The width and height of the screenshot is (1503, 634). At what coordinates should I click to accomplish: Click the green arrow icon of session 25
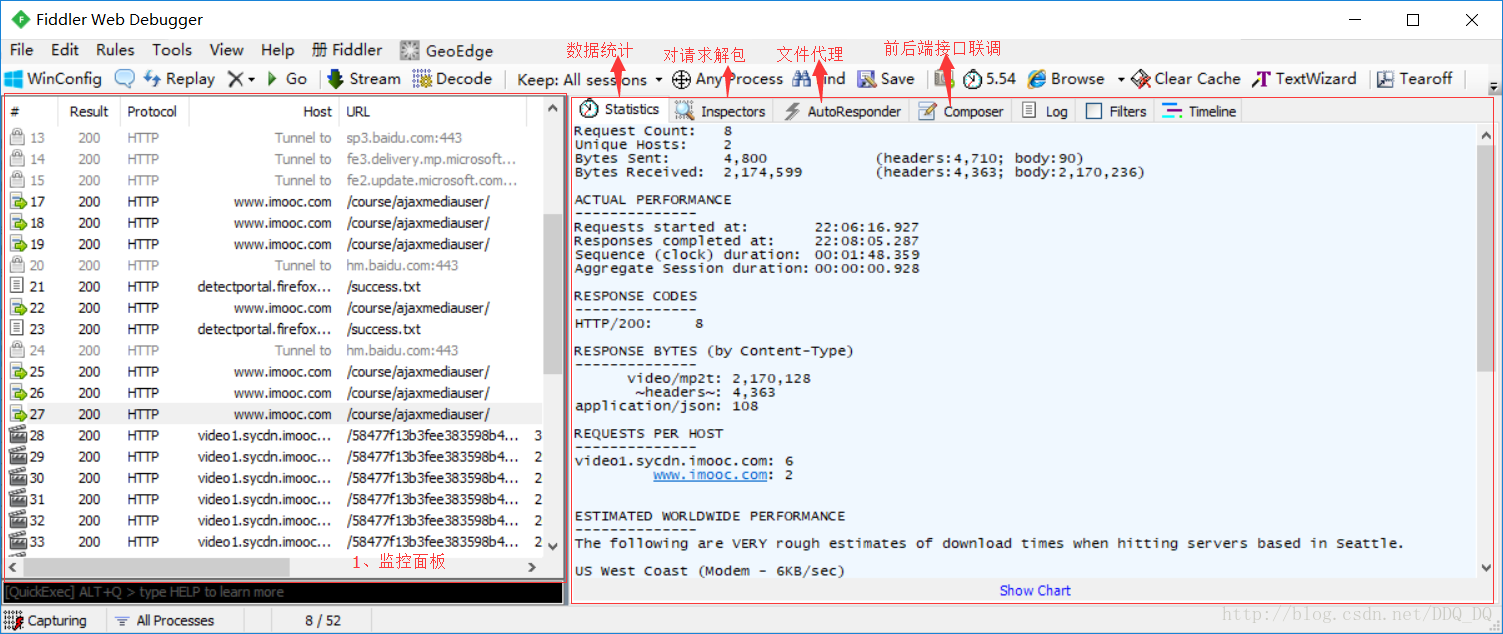[17, 372]
